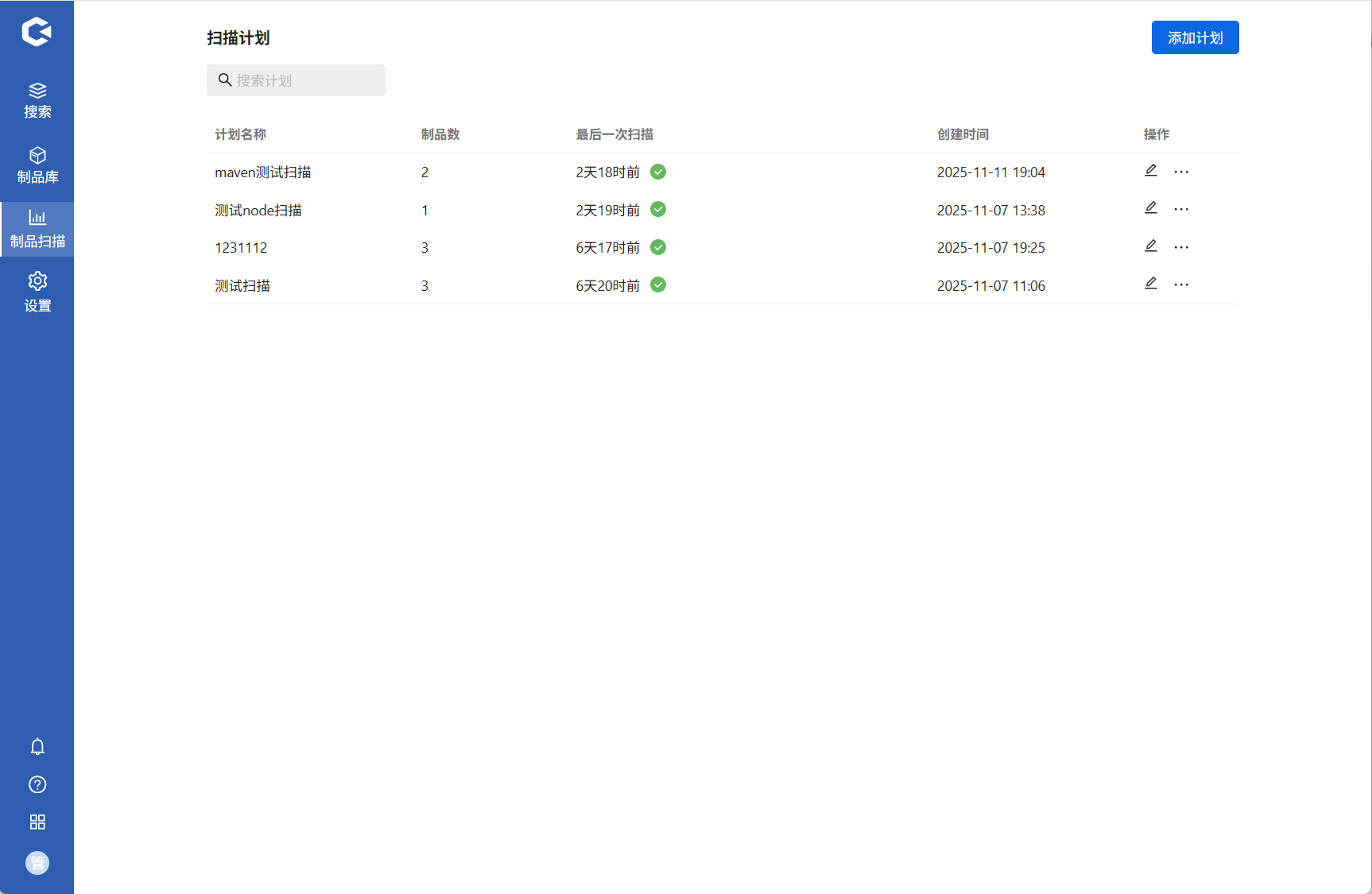
Task: Click the app logo in the sidebar
Action: click(37, 32)
